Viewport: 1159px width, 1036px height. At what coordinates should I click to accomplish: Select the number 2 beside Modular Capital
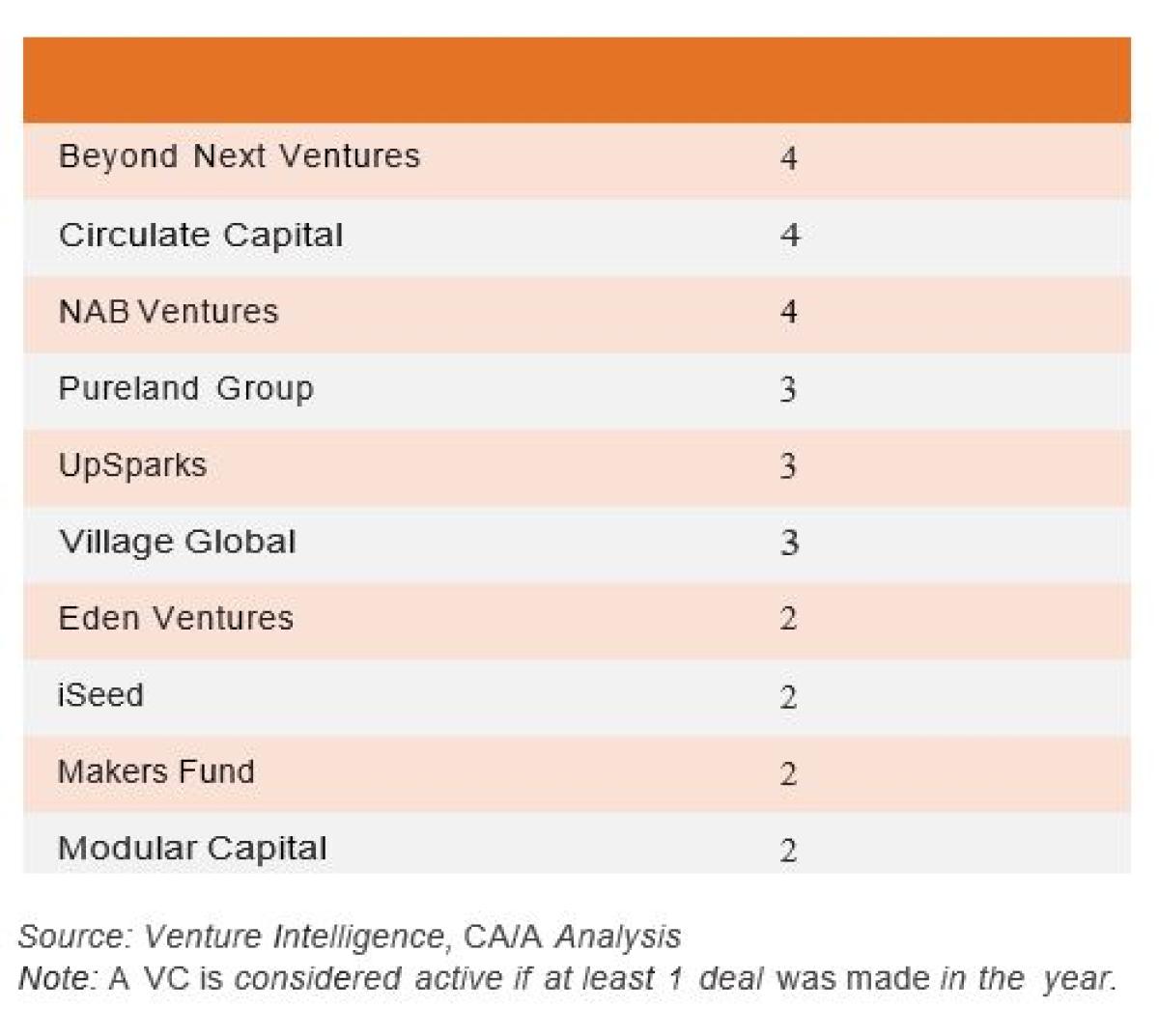pyautogui.click(x=789, y=851)
